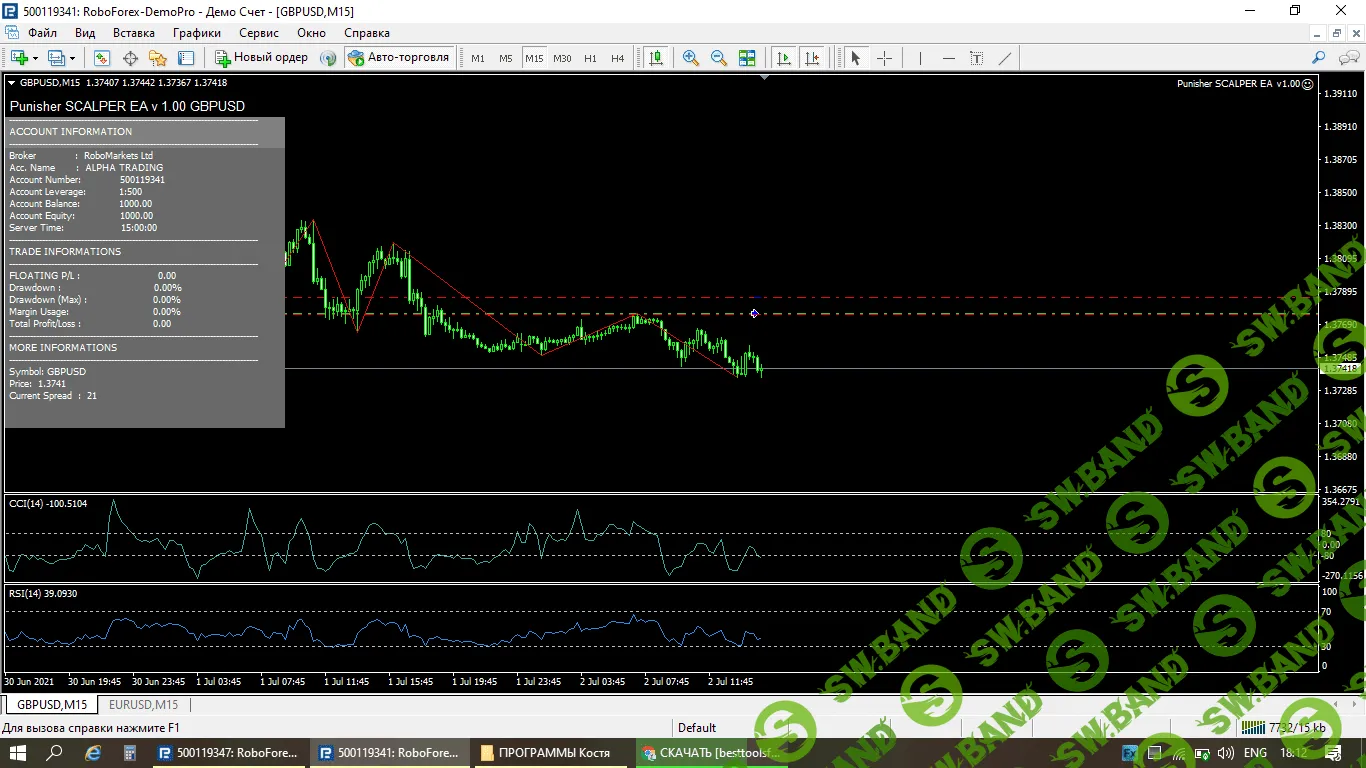Open the Сервис menu
Screen dimensions: 1366x768
pos(259,33)
